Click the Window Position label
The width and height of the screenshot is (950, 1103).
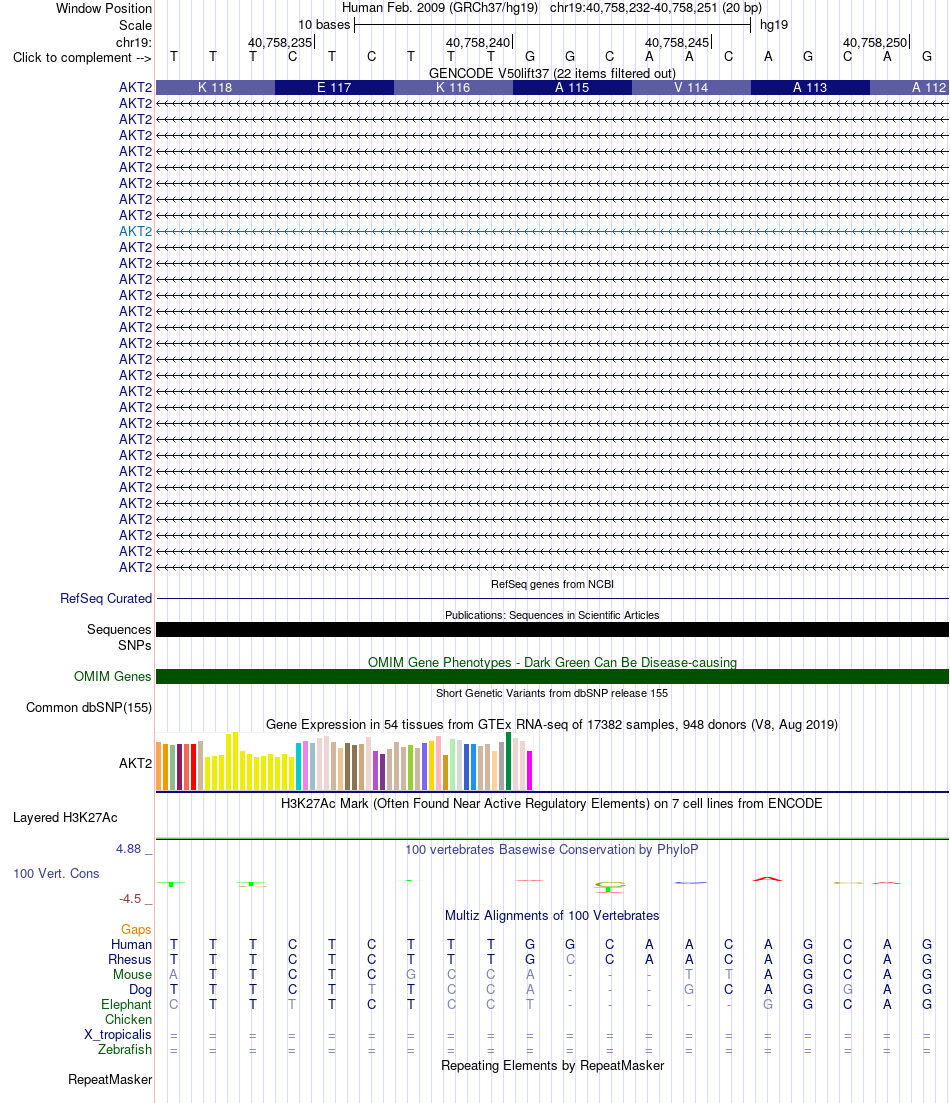coord(104,8)
